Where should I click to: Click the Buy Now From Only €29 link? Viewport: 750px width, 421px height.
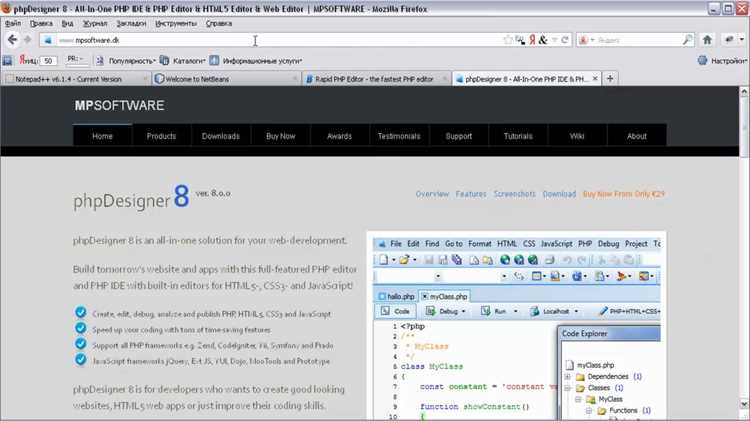[624, 194]
